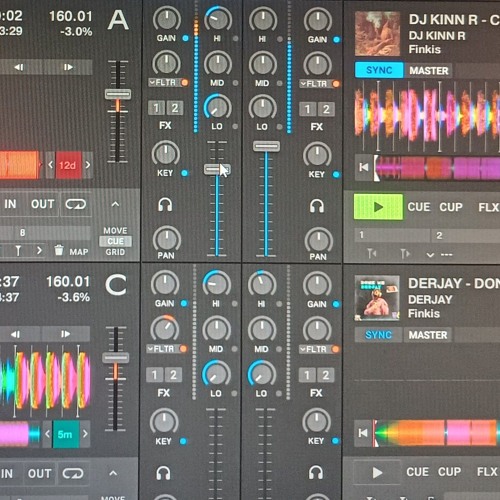Click CUP on the DJ KINN R deck
500x500 pixels.
451,207
